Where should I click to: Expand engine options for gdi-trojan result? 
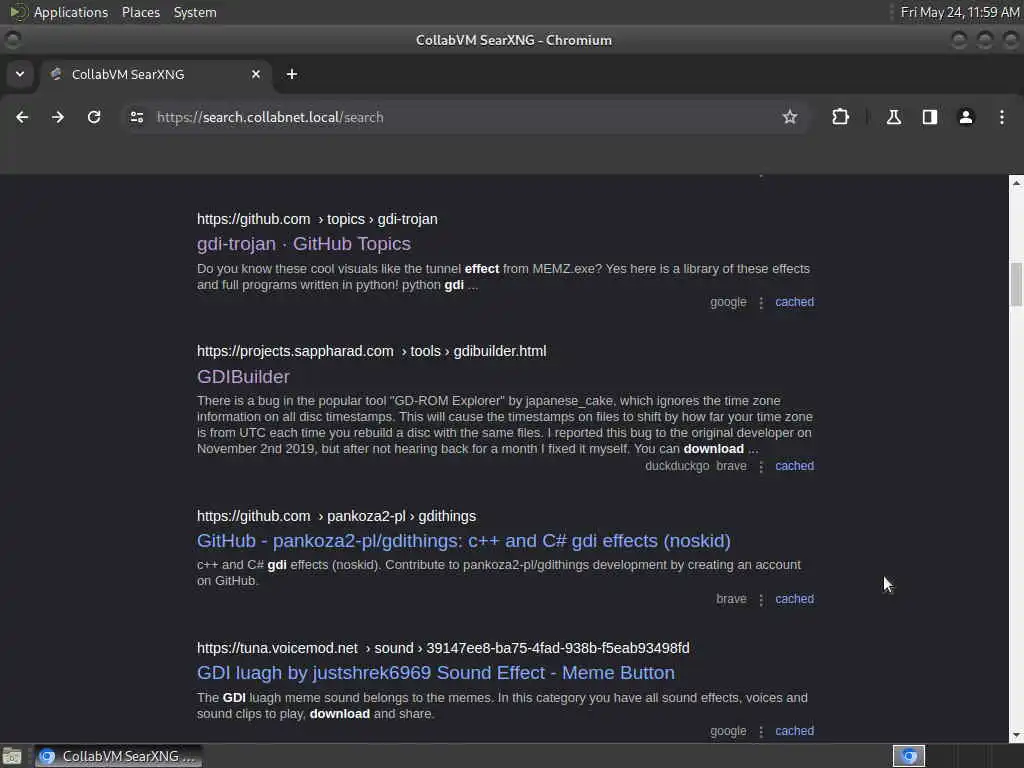click(761, 302)
